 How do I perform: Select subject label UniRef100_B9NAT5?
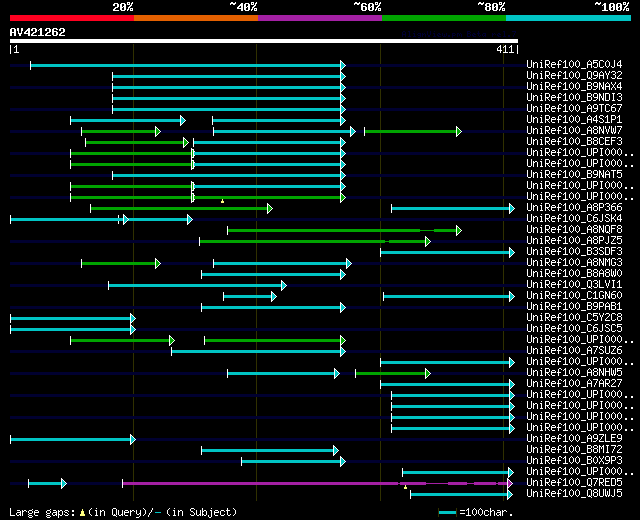574,174
